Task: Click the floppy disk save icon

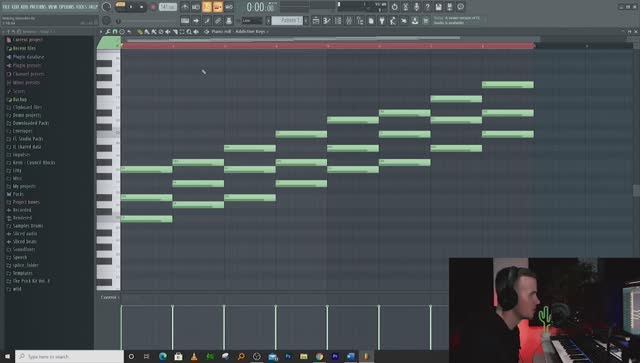Action: click(x=438, y=7)
